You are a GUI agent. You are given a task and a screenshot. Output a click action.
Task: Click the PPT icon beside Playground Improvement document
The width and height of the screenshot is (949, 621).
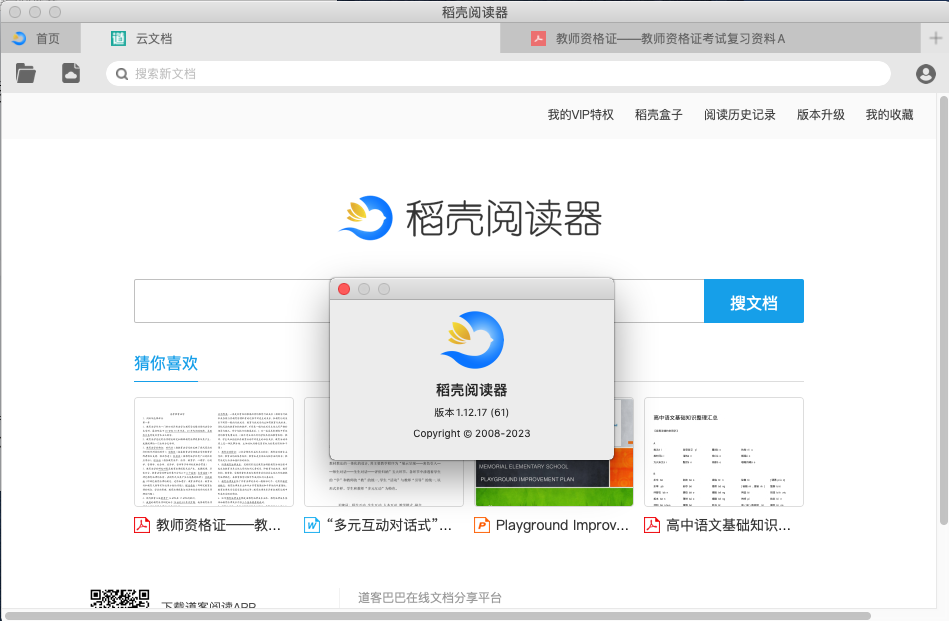click(x=482, y=524)
